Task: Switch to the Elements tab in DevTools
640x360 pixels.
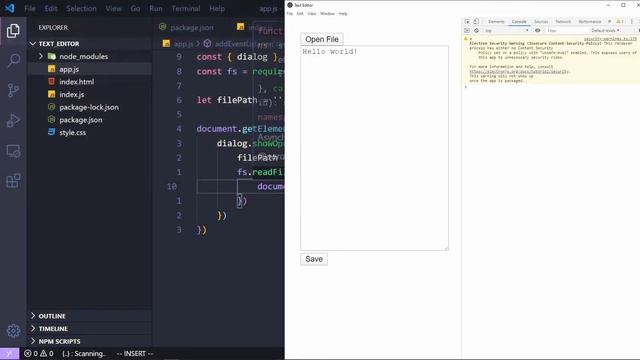Action: point(496,21)
